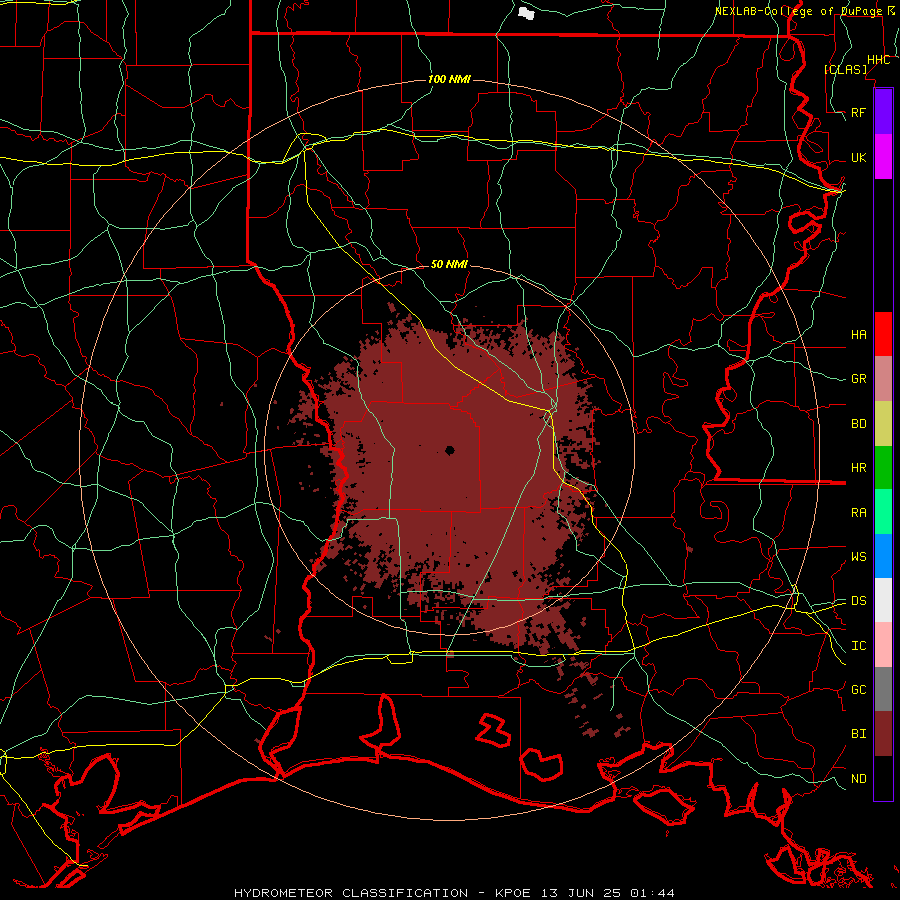Click the 'BI' legend label

click(858, 734)
